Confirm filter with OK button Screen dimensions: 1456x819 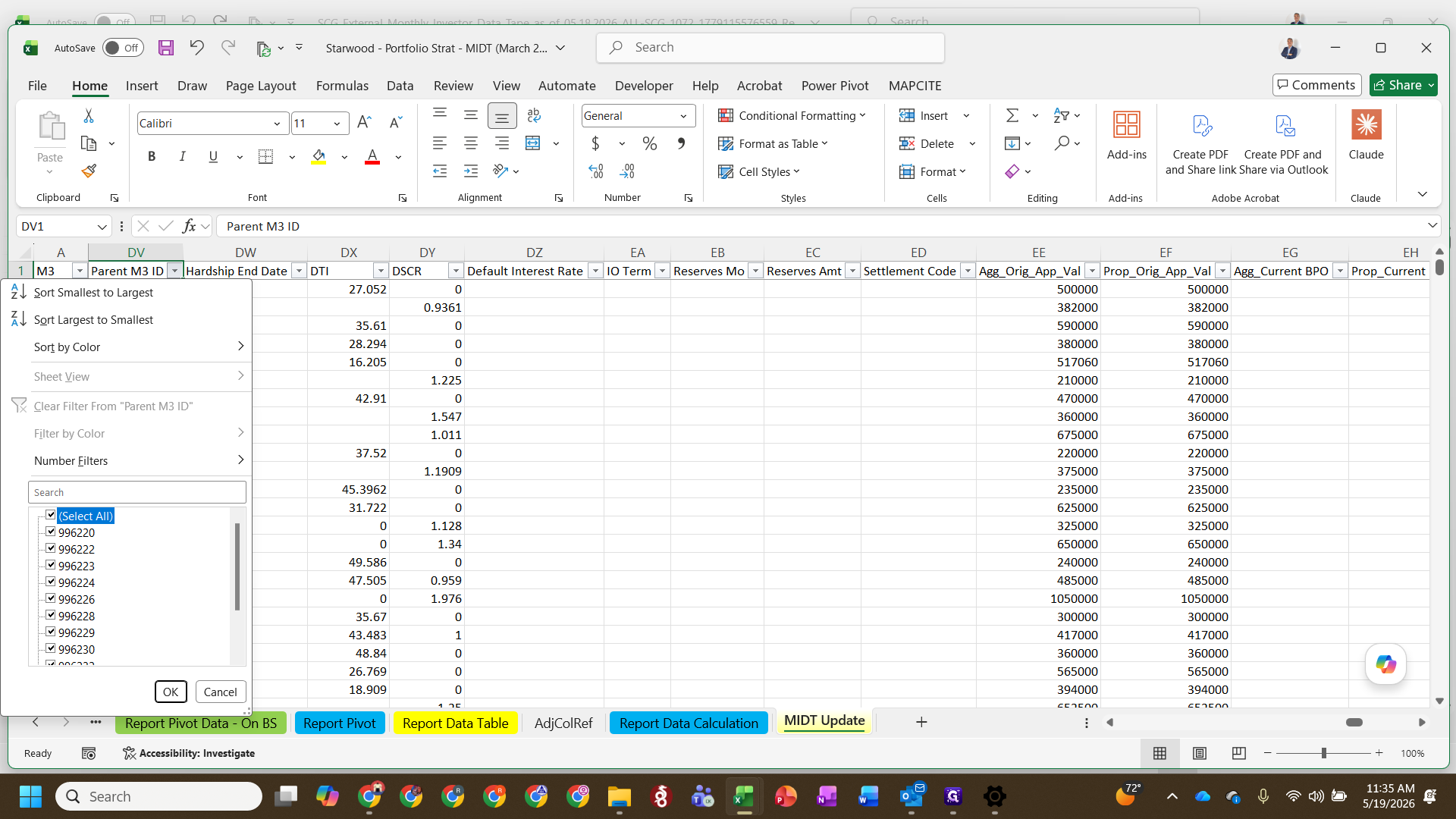tap(171, 692)
